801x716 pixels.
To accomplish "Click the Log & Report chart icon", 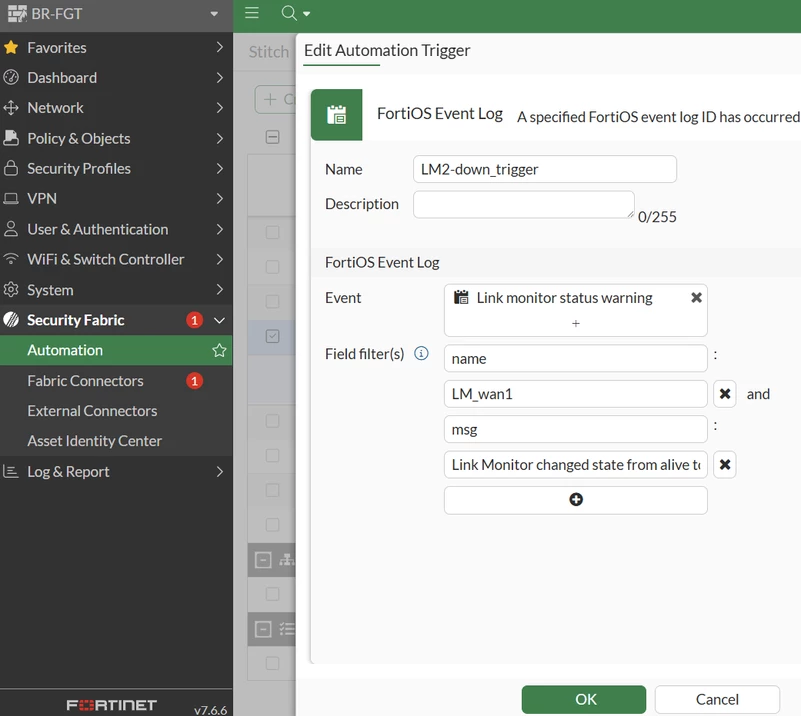I will click(11, 471).
